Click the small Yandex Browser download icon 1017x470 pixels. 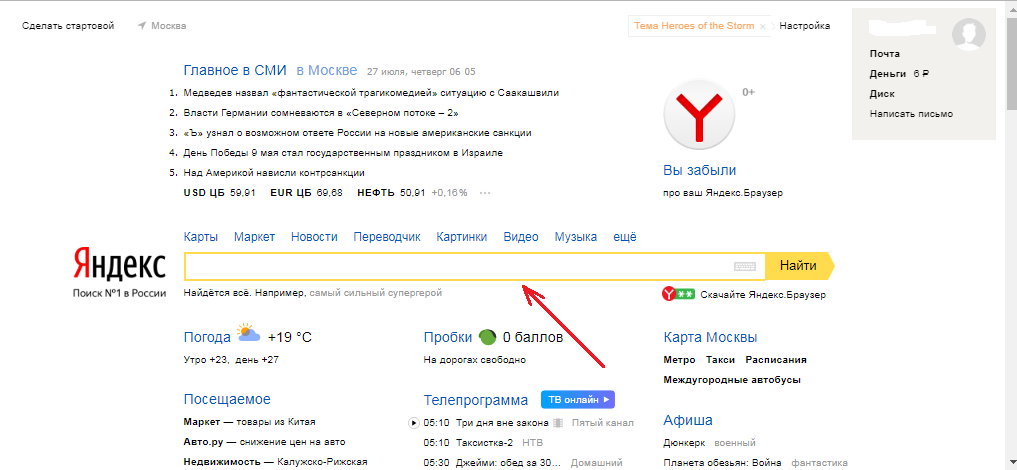pyautogui.click(x=678, y=294)
